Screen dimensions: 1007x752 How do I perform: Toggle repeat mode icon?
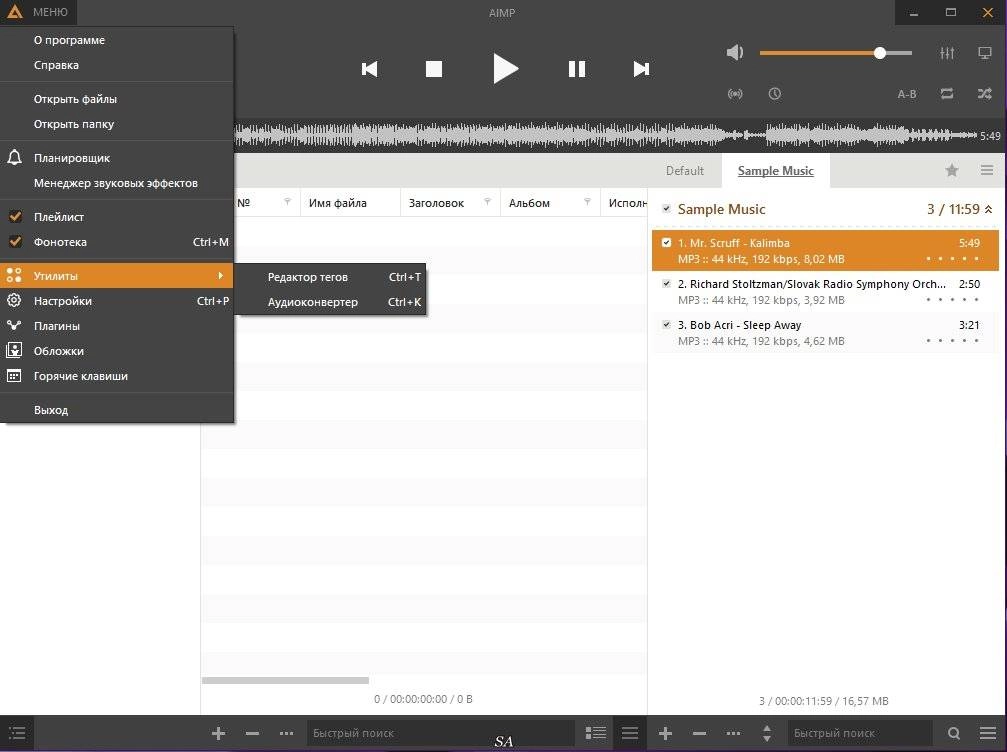(947, 94)
